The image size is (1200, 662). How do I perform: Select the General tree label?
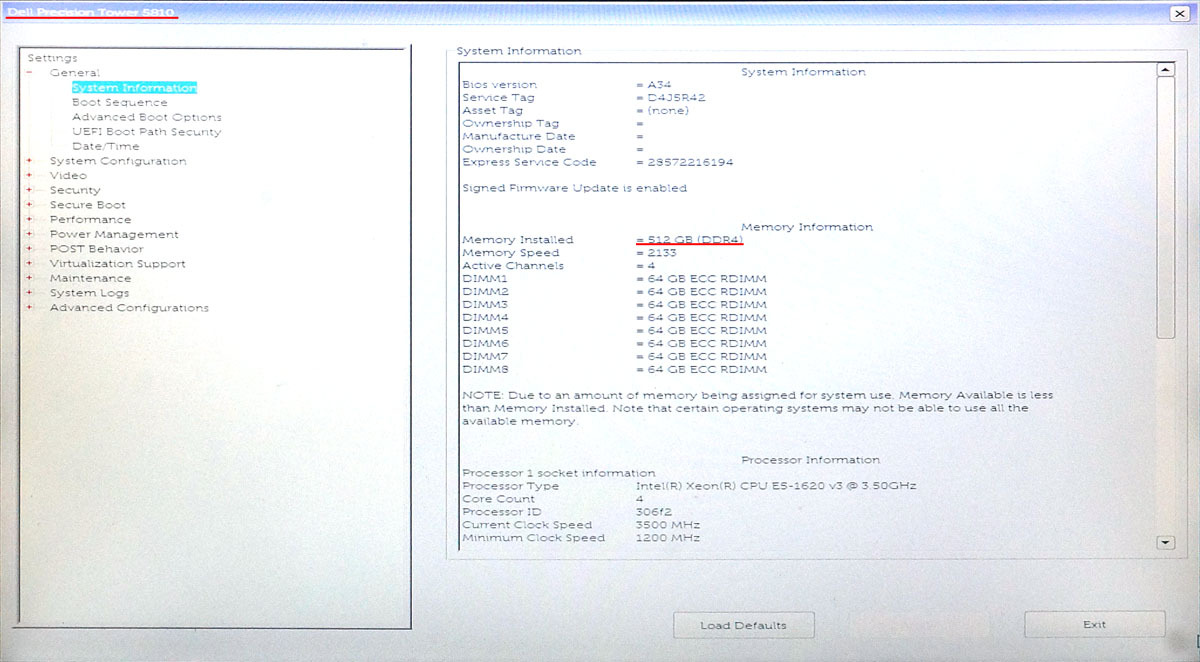pyautogui.click(x=75, y=73)
